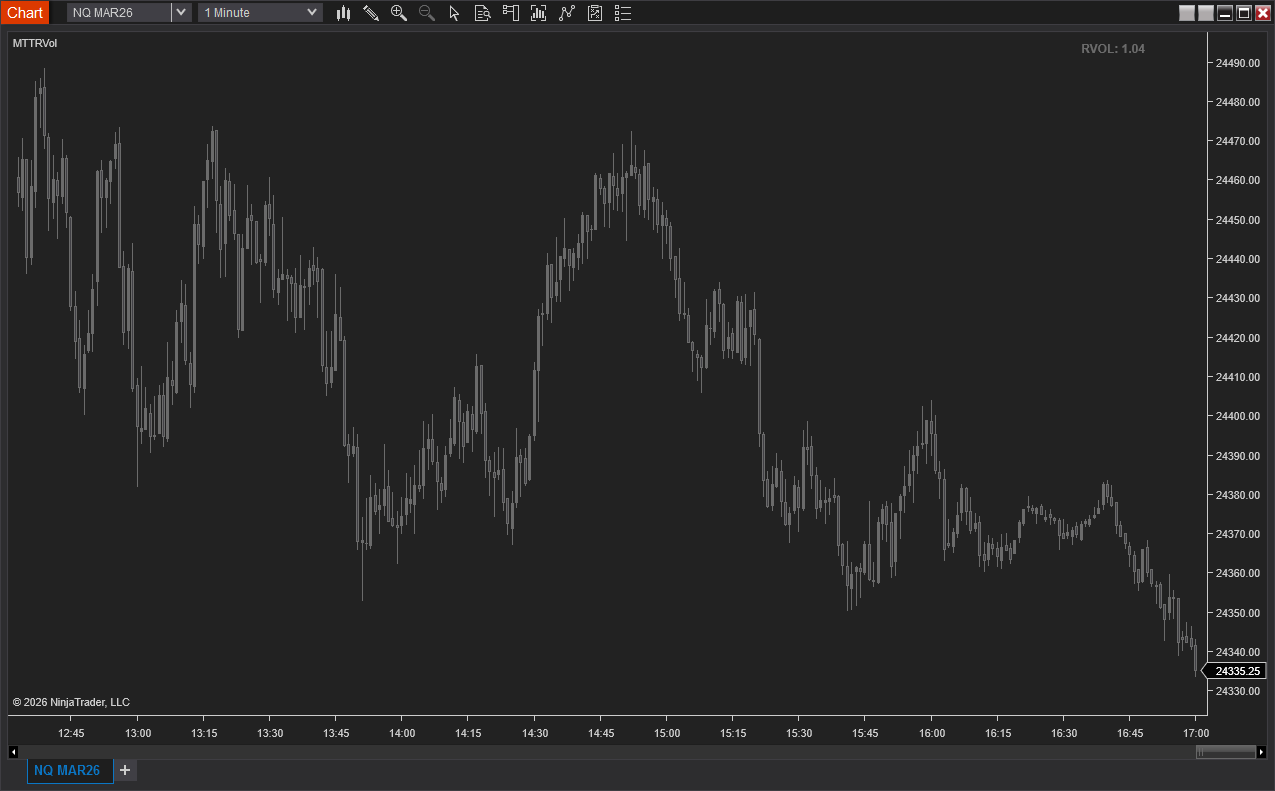
Task: Open the chart templates icon
Action: [x=595, y=13]
